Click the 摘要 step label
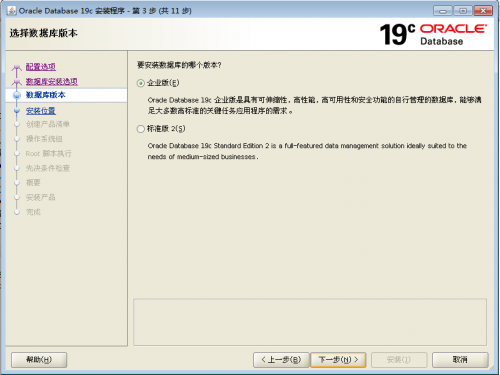 pyautogui.click(x=33, y=183)
